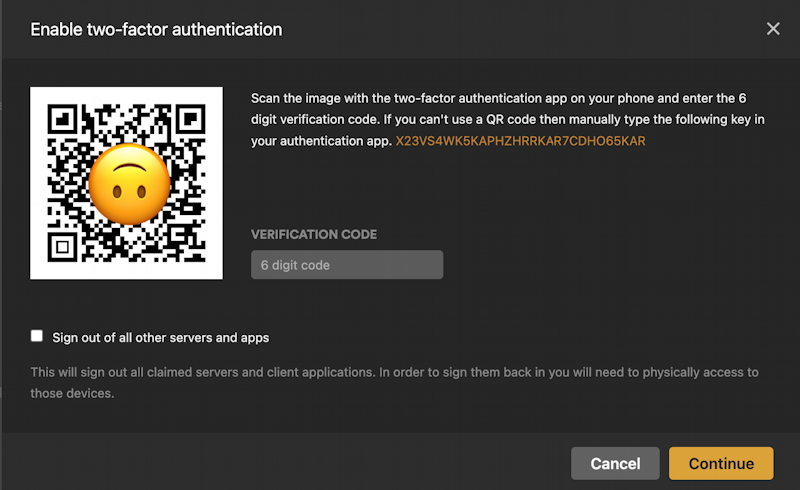Click the "Sign out of all other servers and apps" label
The height and width of the screenshot is (490, 800).
[161, 338]
